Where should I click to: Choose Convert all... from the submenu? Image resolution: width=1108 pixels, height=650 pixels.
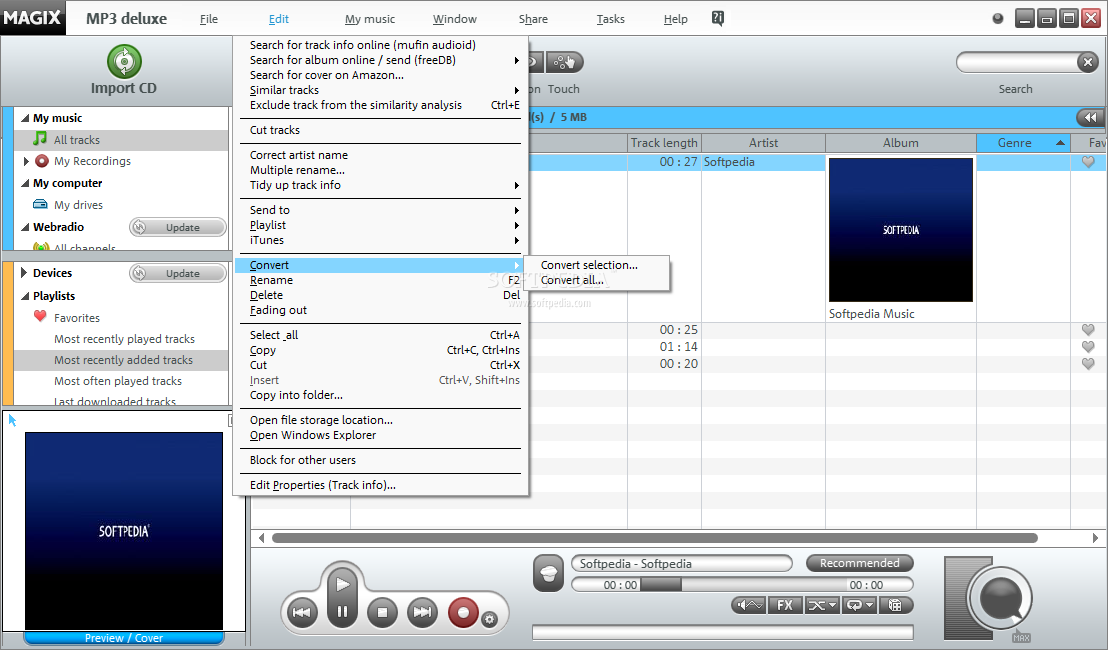[572, 280]
